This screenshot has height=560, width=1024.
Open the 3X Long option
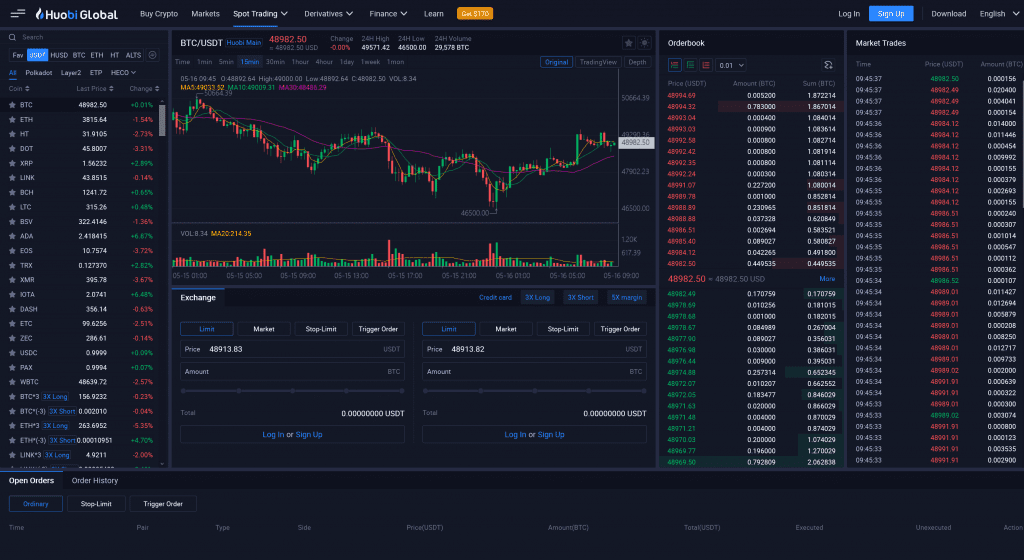(537, 298)
